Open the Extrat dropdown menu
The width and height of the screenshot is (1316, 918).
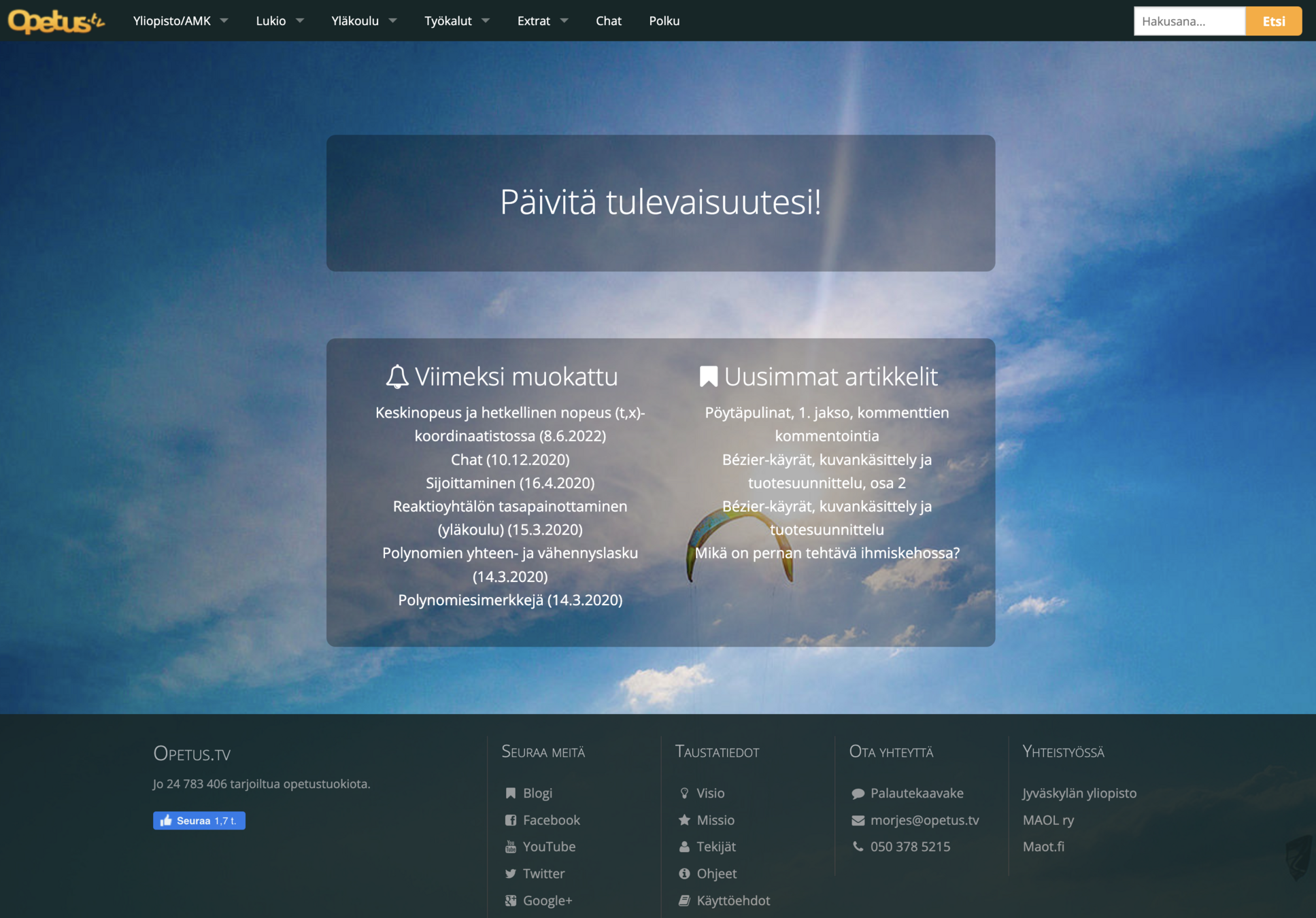pos(542,21)
